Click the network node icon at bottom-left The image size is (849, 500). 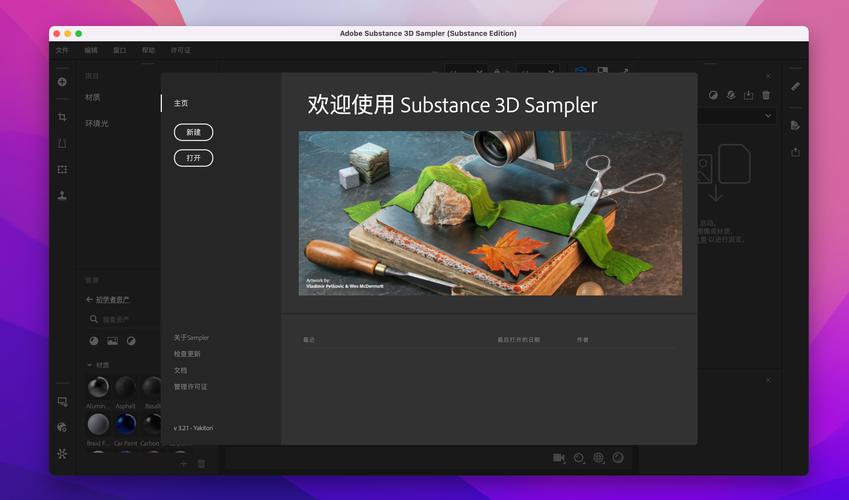pos(62,453)
